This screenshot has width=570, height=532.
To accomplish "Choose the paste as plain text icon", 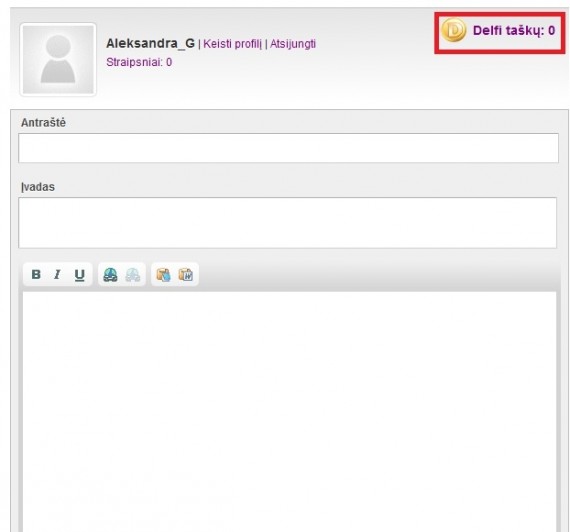I will coord(163,275).
